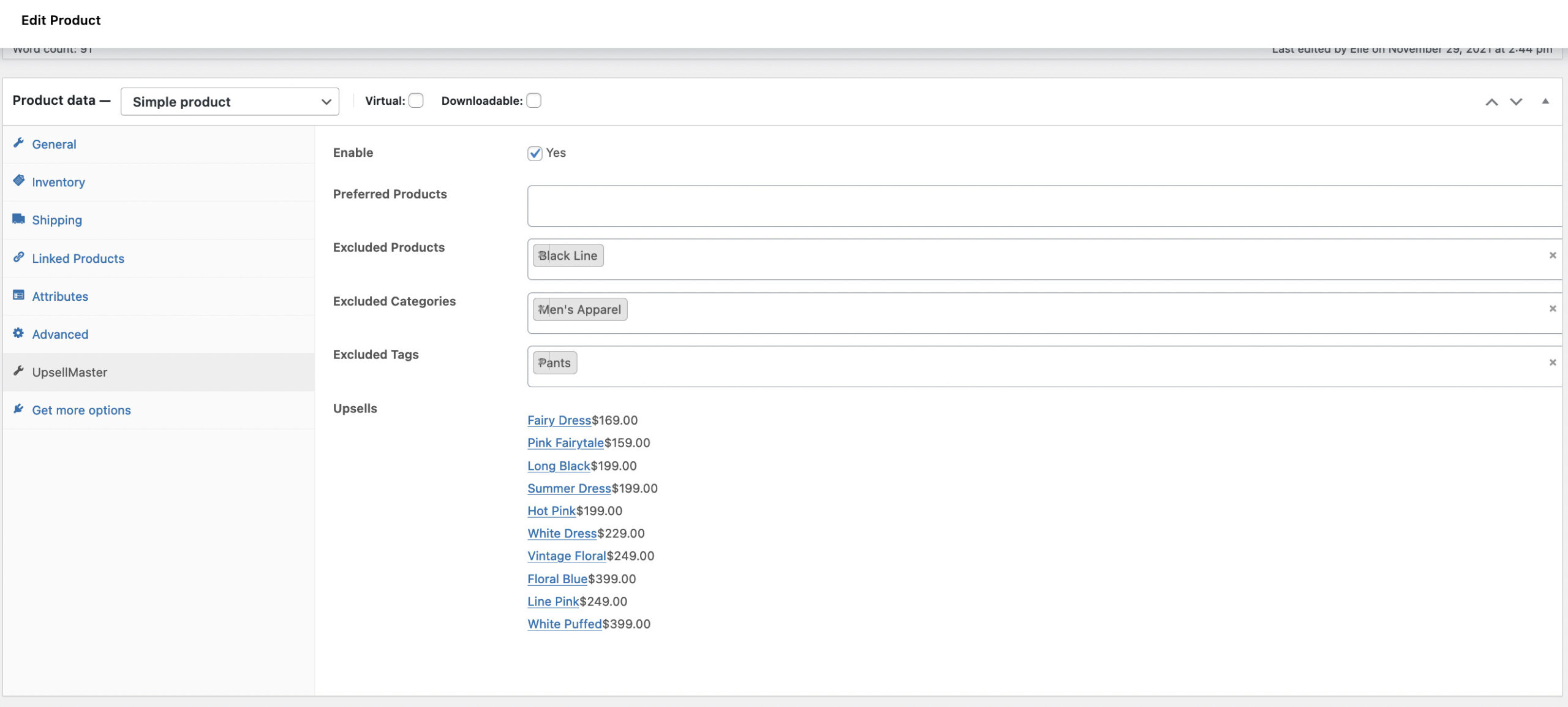1568x707 pixels.
Task: Click in the Excluded Tags field
Action: [1044, 366]
